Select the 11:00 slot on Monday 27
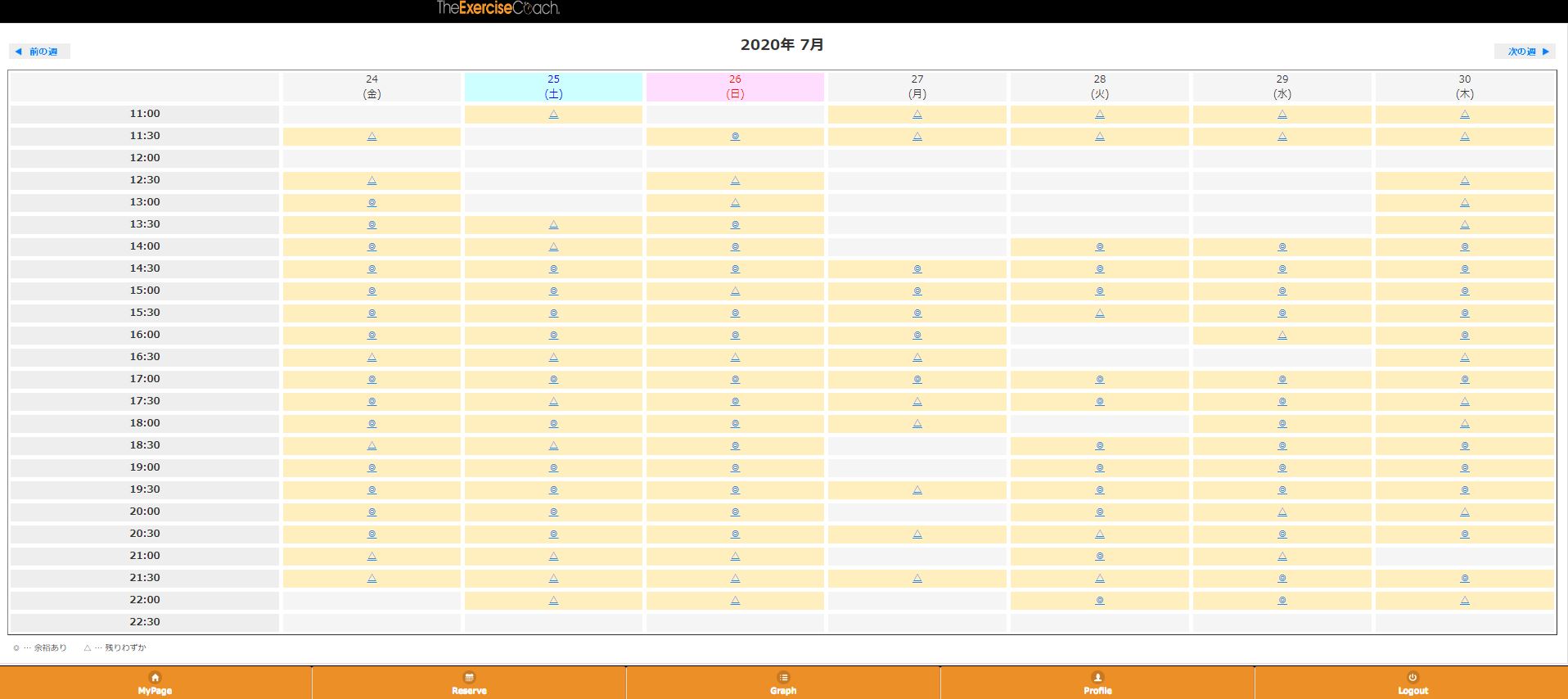The image size is (1568, 699). 917,115
